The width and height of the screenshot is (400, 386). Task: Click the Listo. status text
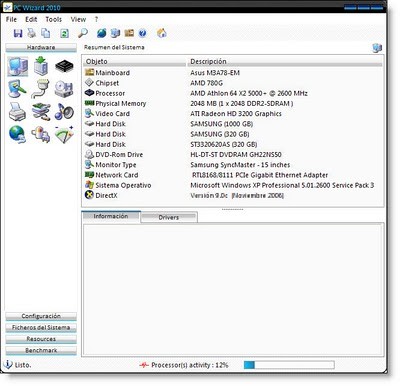point(23,365)
